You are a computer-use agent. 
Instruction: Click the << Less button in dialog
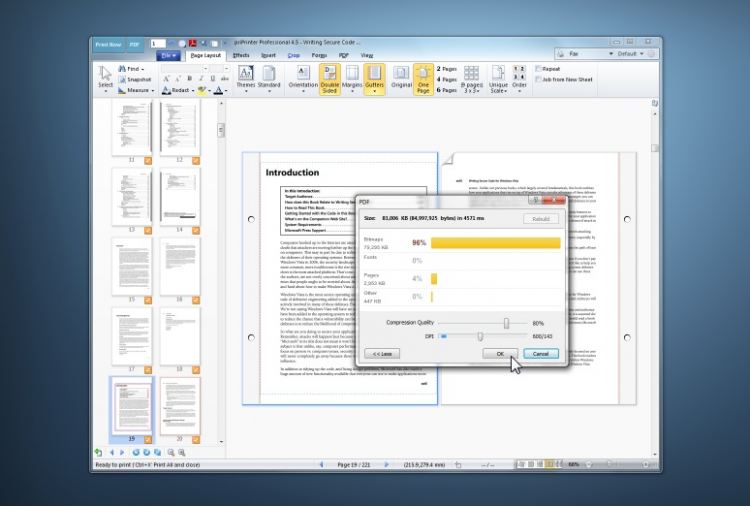[382, 353]
